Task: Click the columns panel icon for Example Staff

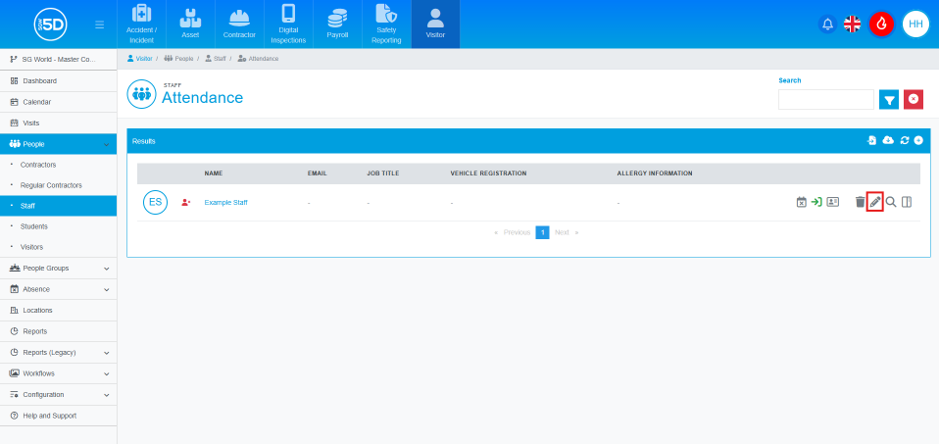Action: pos(907,203)
